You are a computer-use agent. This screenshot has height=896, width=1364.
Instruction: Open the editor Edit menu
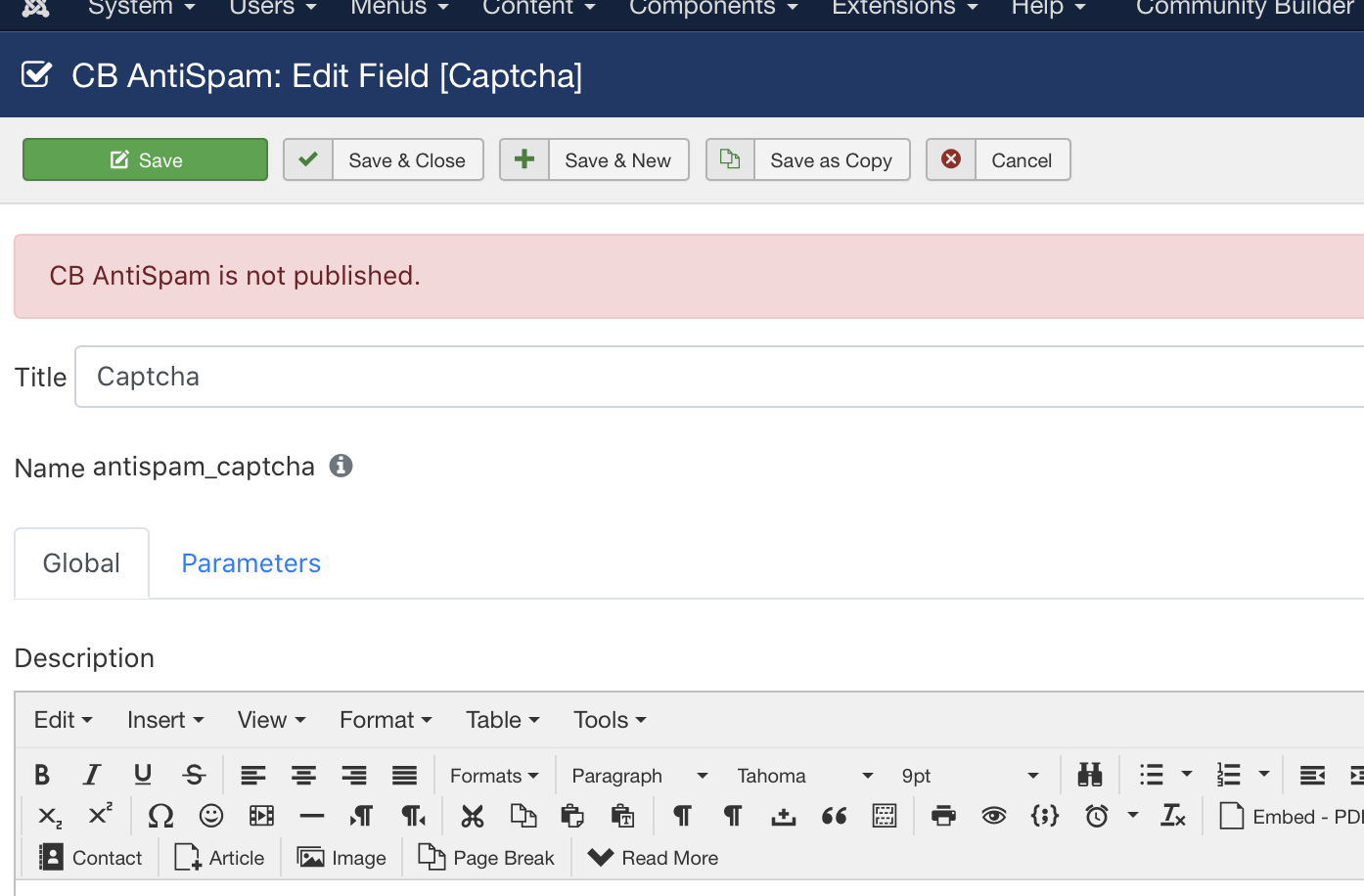coord(64,720)
